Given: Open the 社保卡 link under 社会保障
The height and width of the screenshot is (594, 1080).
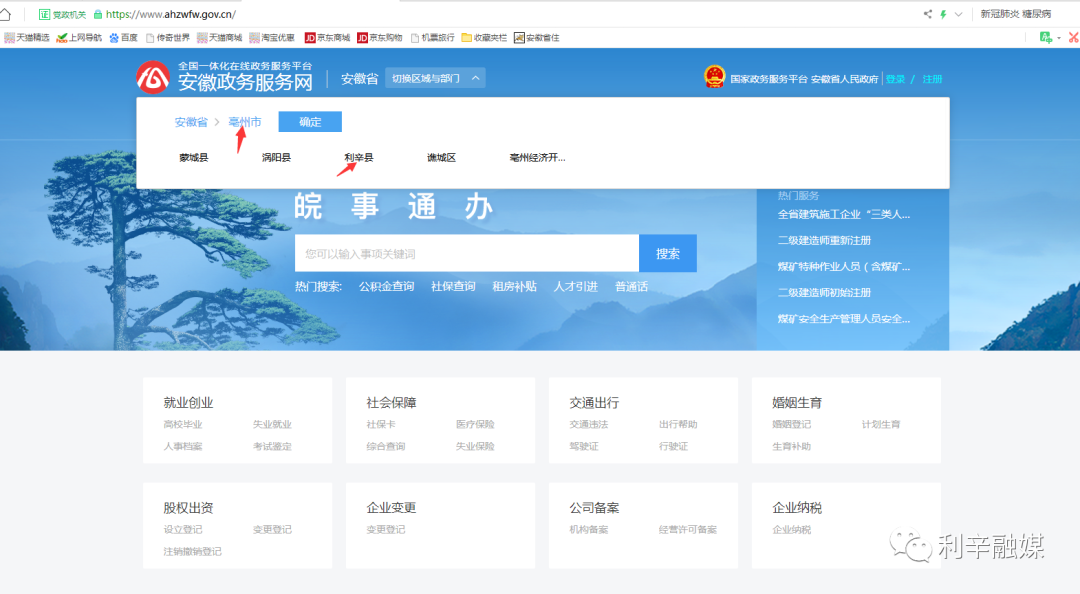Looking at the screenshot, I should coord(380,425).
